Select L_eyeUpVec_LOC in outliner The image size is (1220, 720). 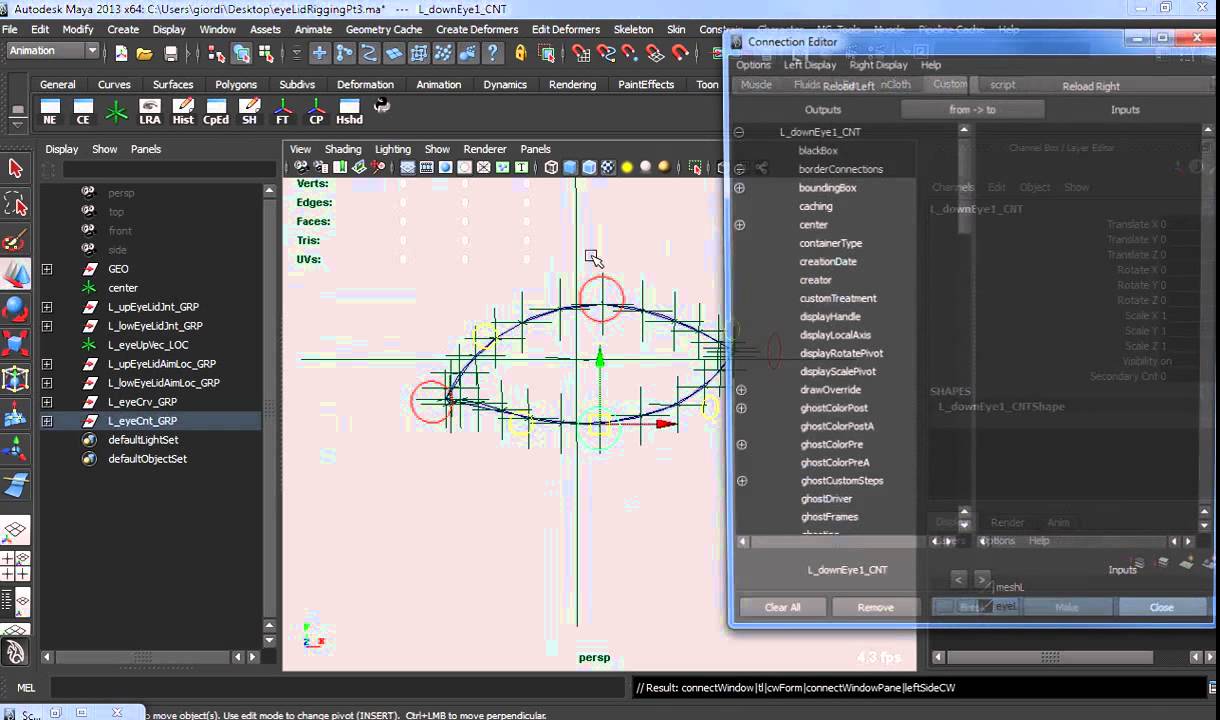148,345
